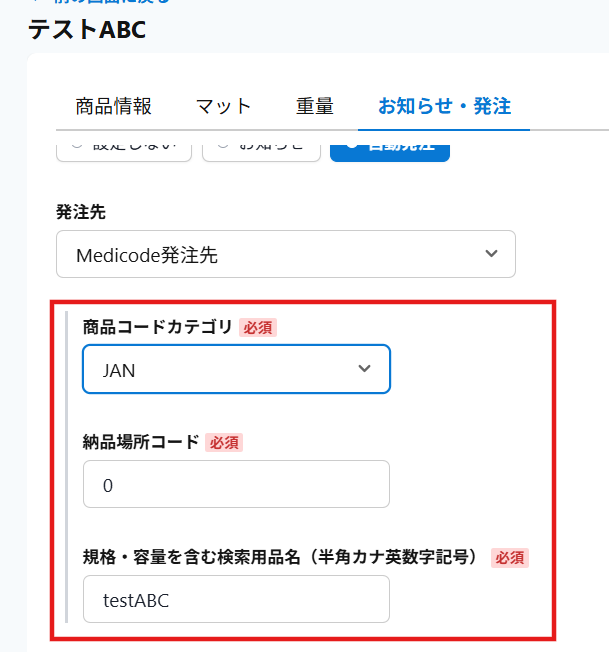
Task: Choose the 自動発注 radio option
Action: (389, 146)
